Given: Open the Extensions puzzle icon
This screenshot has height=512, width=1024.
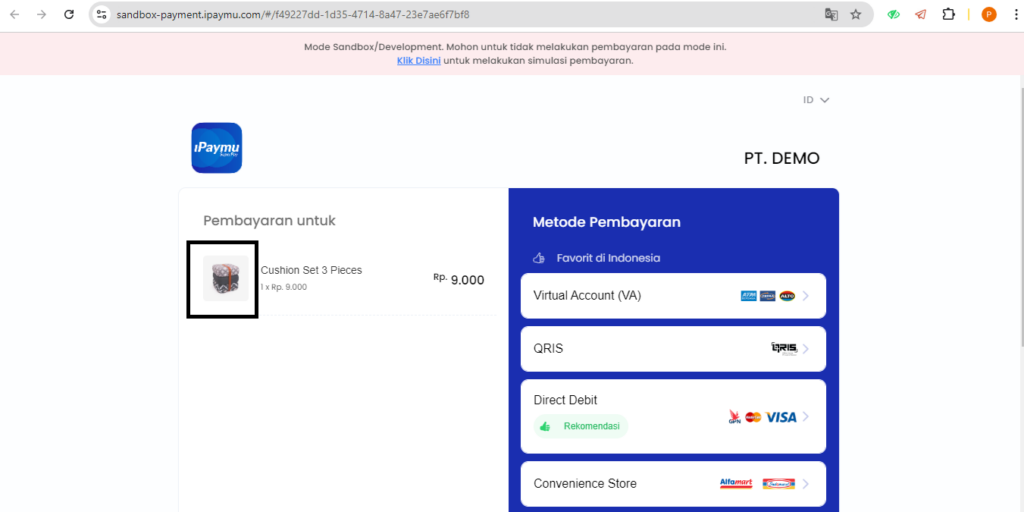Looking at the screenshot, I should tap(949, 15).
